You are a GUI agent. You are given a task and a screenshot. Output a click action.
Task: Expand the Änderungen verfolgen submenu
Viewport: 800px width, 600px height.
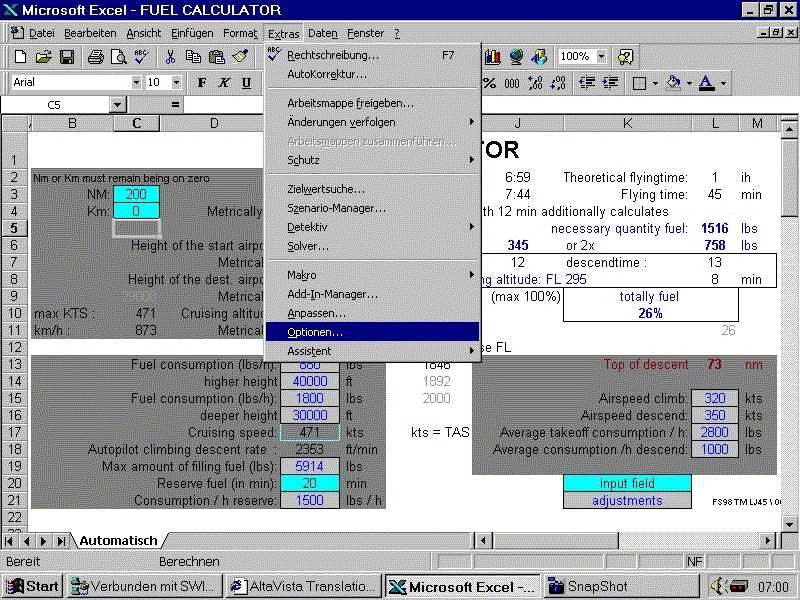tap(372, 122)
